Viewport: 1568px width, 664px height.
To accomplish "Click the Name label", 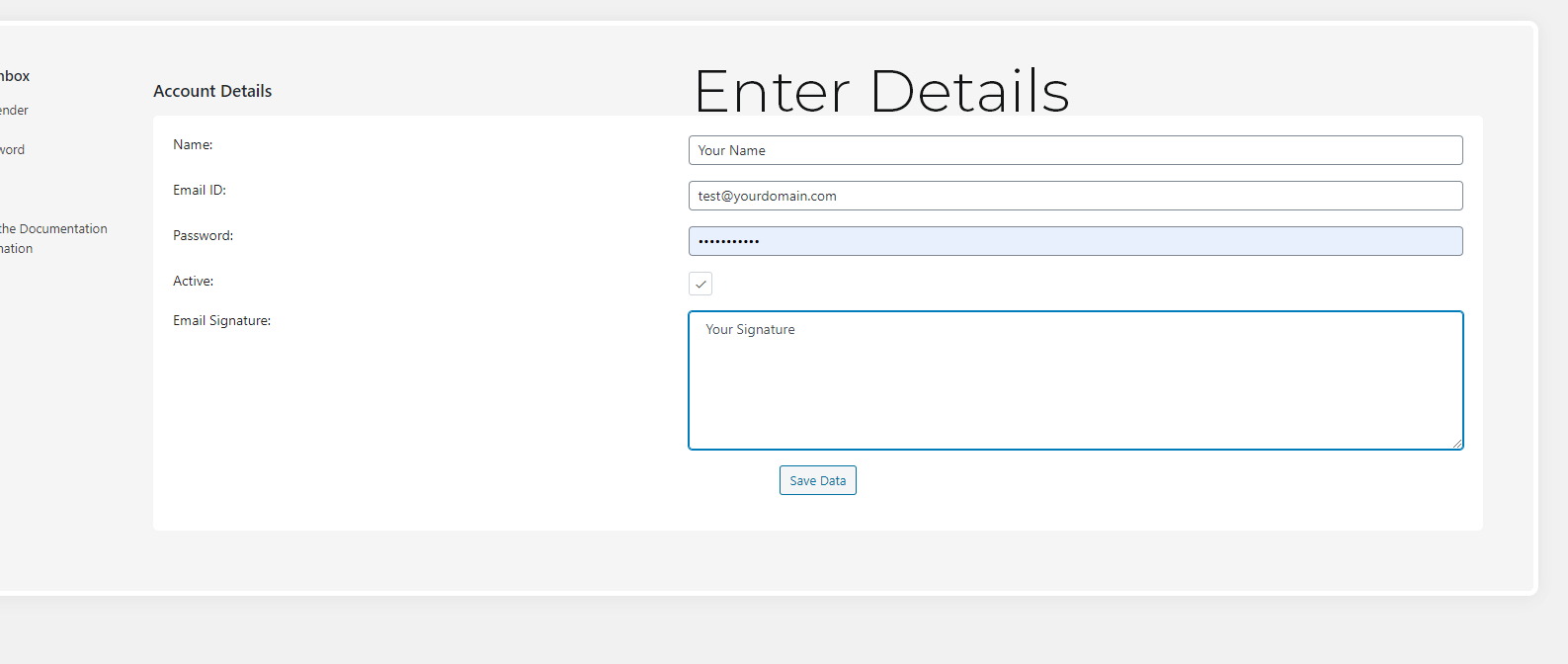I will [x=193, y=144].
